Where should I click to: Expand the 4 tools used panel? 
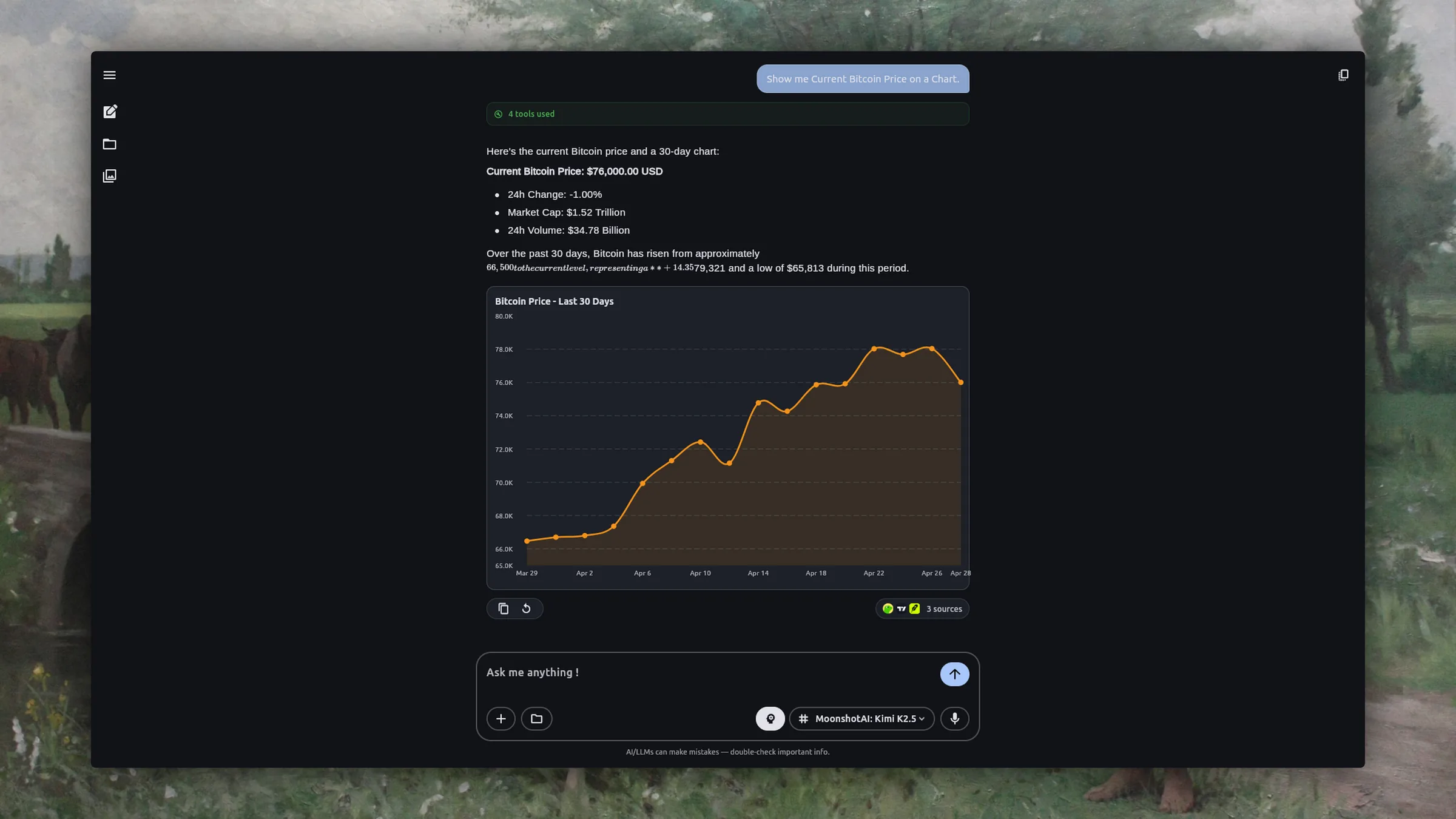point(727,114)
